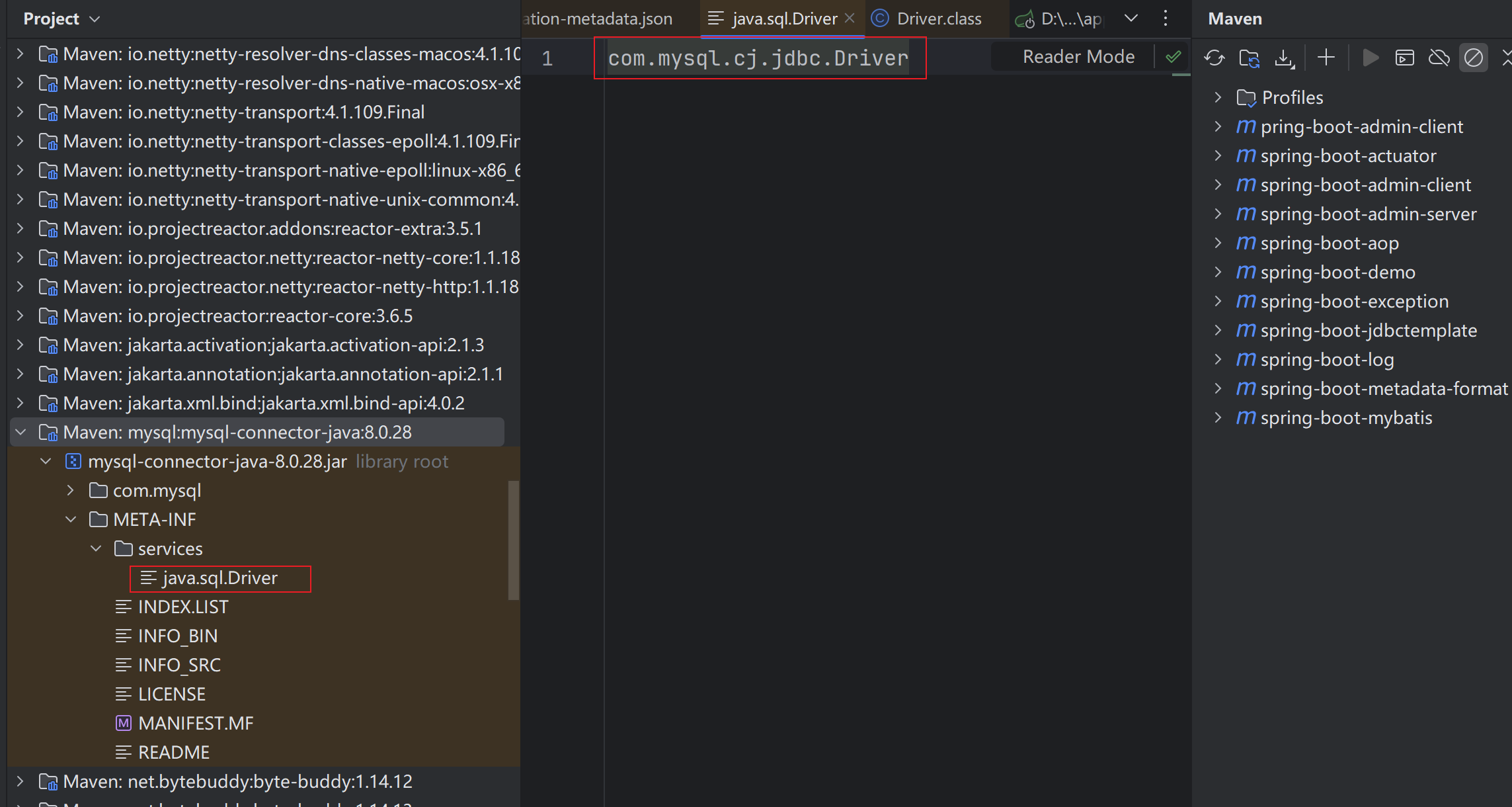Open the Execute Maven Goal icon

1404,58
